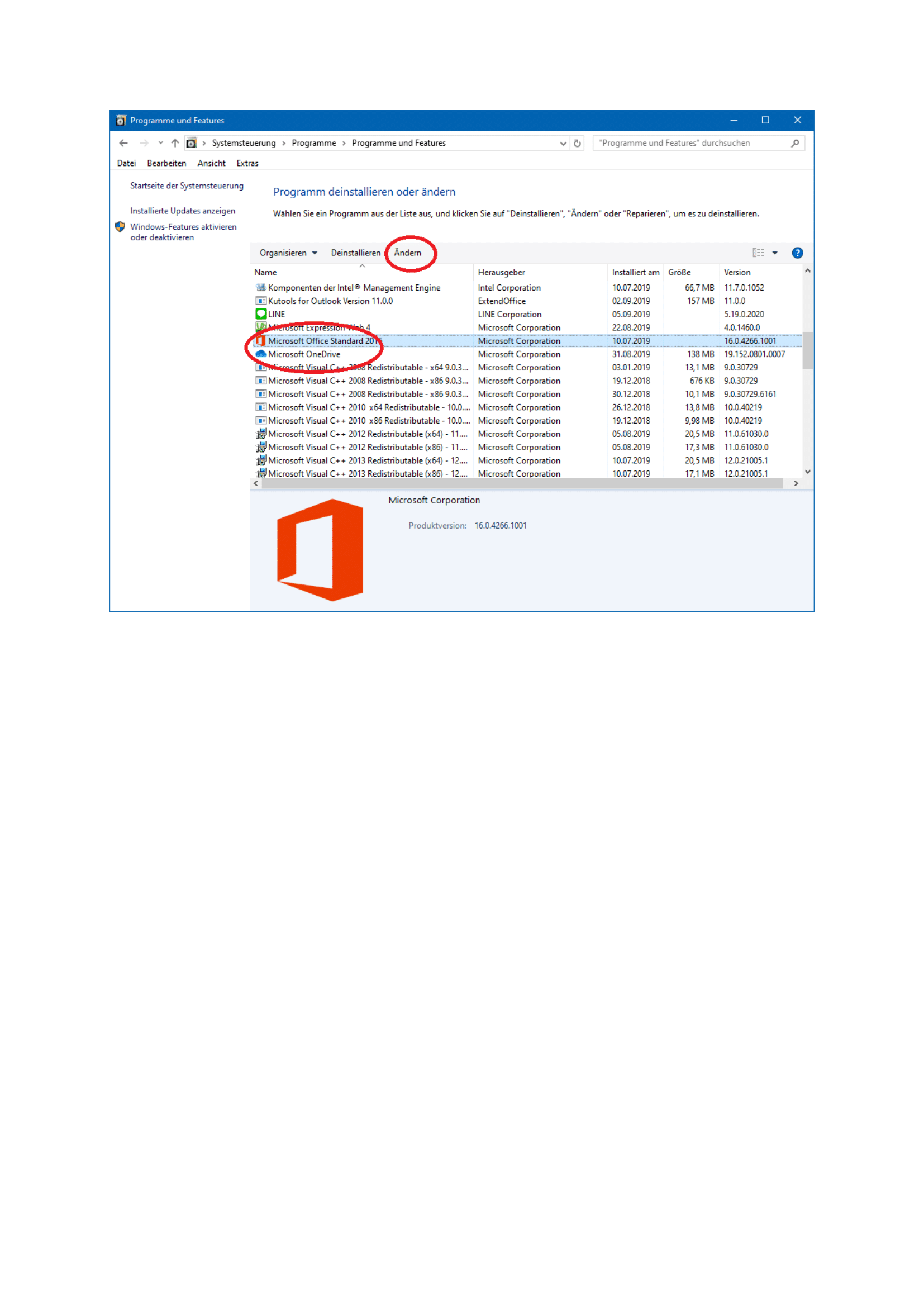Image resolution: width=924 pixels, height=1307 pixels.
Task: Open help with the blue question mark
Action: 797,253
